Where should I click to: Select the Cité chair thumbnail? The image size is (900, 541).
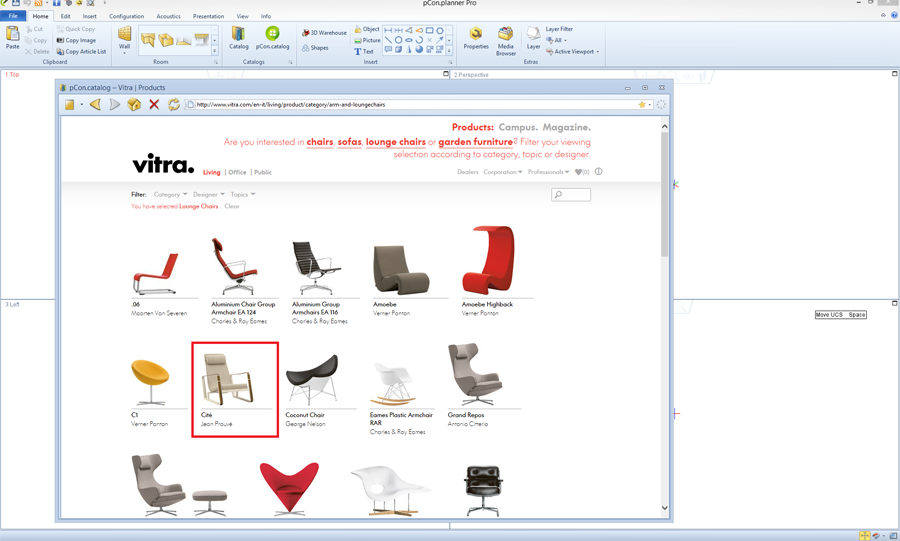tap(228, 379)
